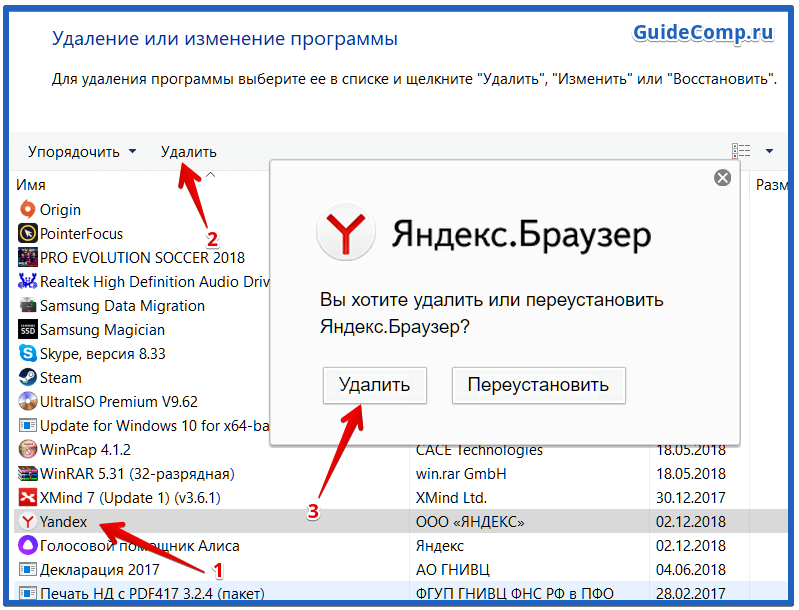The width and height of the screenshot is (799, 610).
Task: Select Печать НД с PDF417 3.2.4 entry
Action: tap(152, 593)
